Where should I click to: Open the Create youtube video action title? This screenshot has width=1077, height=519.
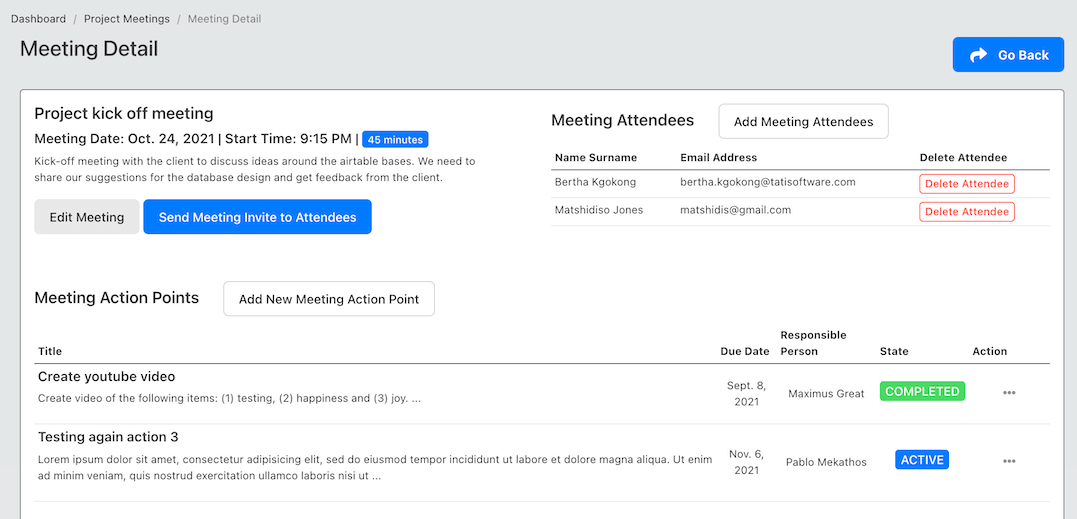pyautogui.click(x=106, y=377)
